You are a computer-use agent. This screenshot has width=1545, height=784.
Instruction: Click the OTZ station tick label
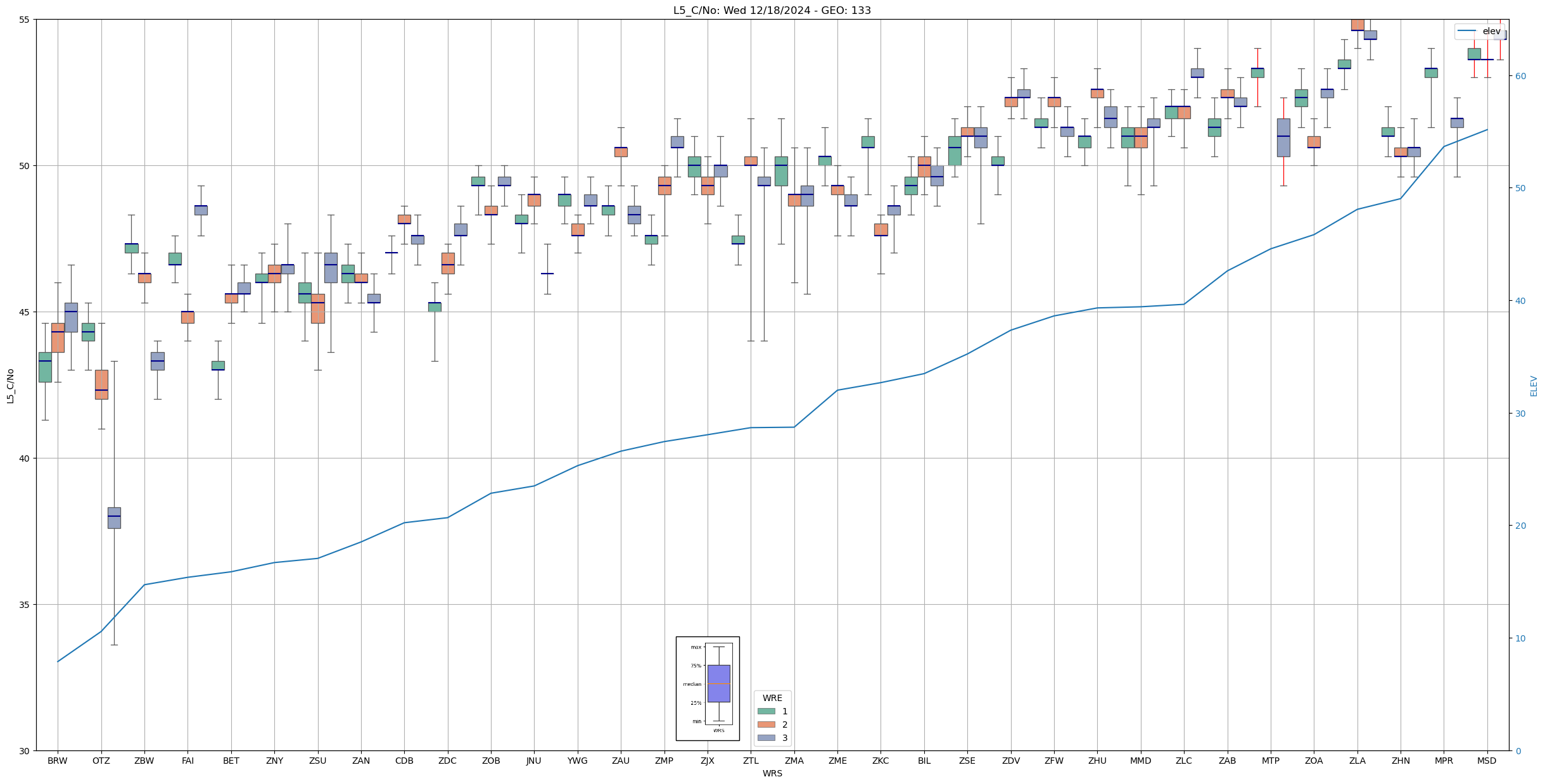click(x=101, y=761)
